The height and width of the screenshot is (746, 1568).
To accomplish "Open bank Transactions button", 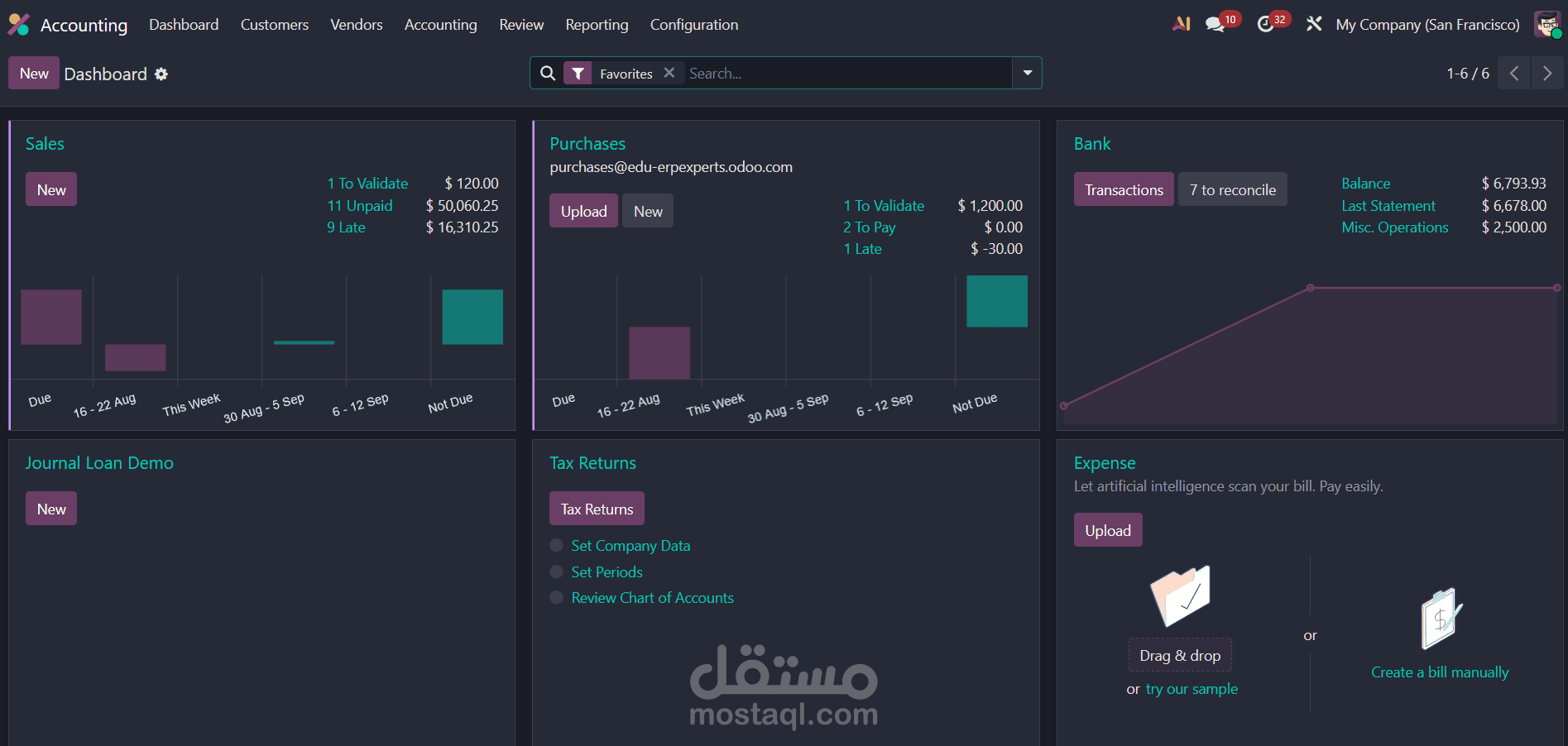I will [x=1124, y=189].
